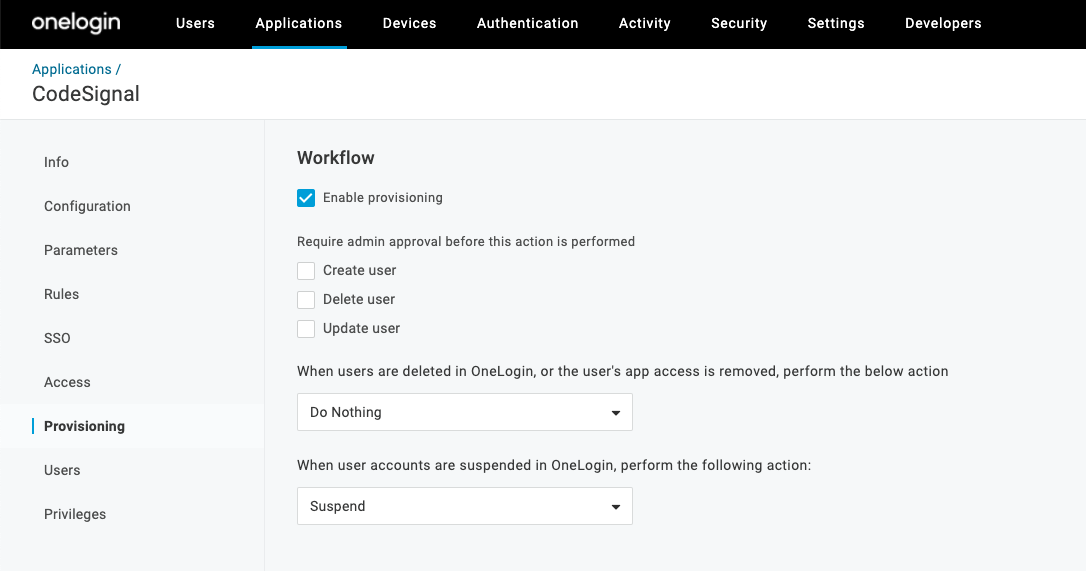Open the Users top menu
Image resolution: width=1086 pixels, height=571 pixels.
(195, 23)
